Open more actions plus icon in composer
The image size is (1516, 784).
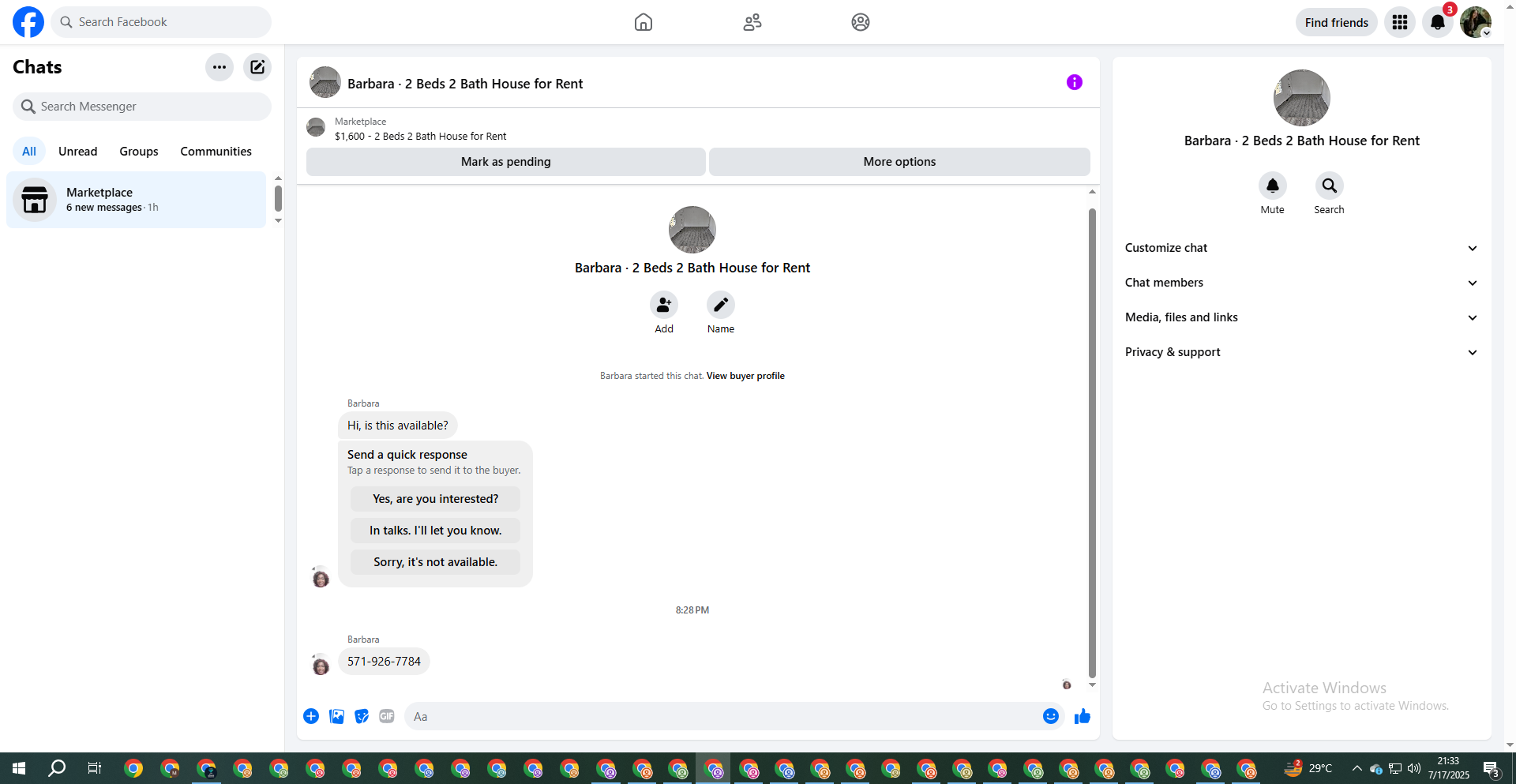(311, 716)
